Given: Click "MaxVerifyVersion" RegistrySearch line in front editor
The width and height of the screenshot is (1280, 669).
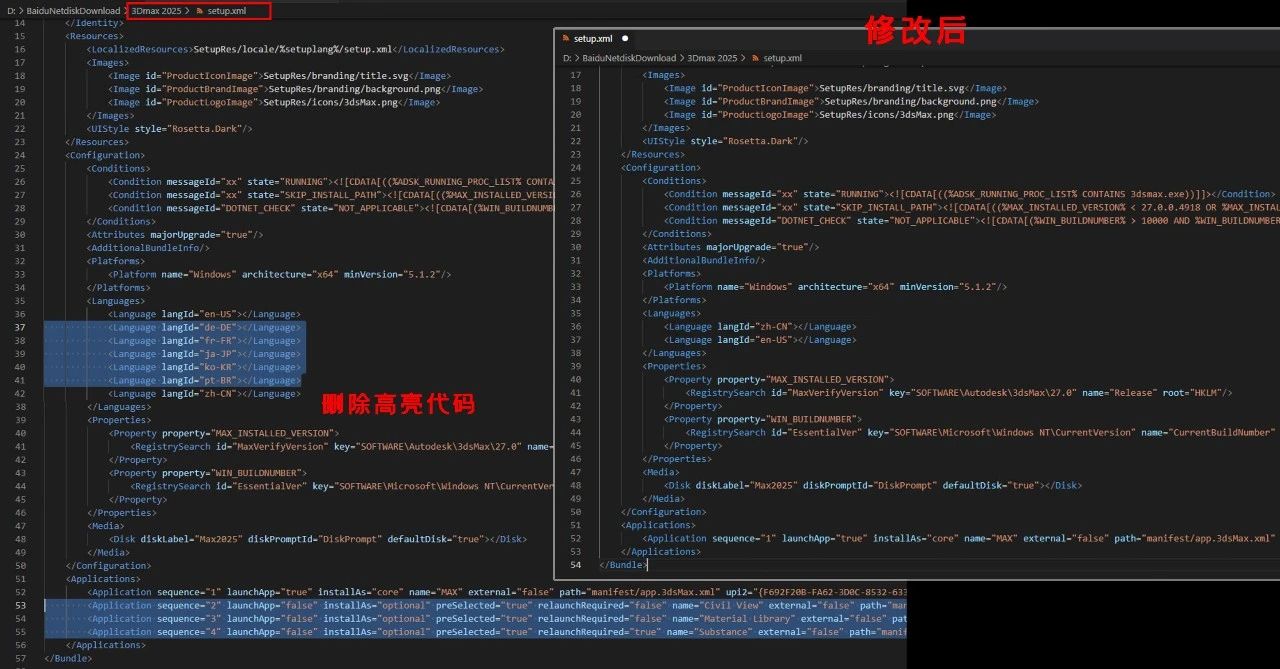Looking at the screenshot, I should pos(959,393).
